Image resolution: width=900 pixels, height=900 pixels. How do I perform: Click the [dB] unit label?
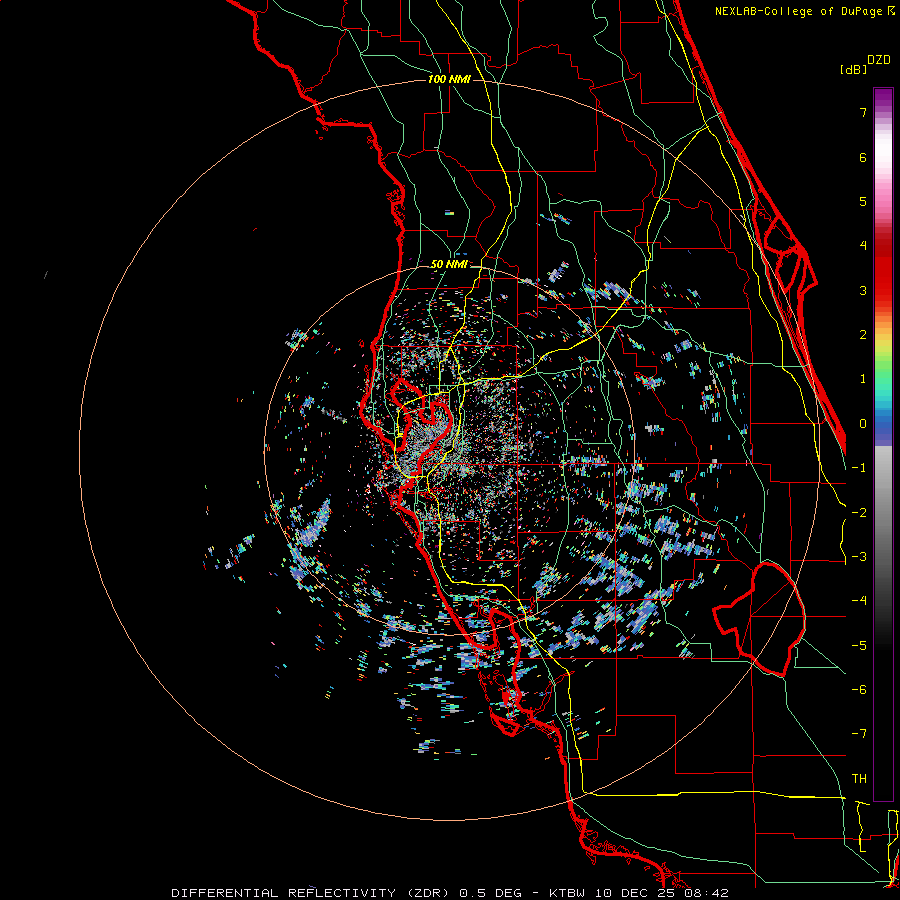click(x=854, y=70)
